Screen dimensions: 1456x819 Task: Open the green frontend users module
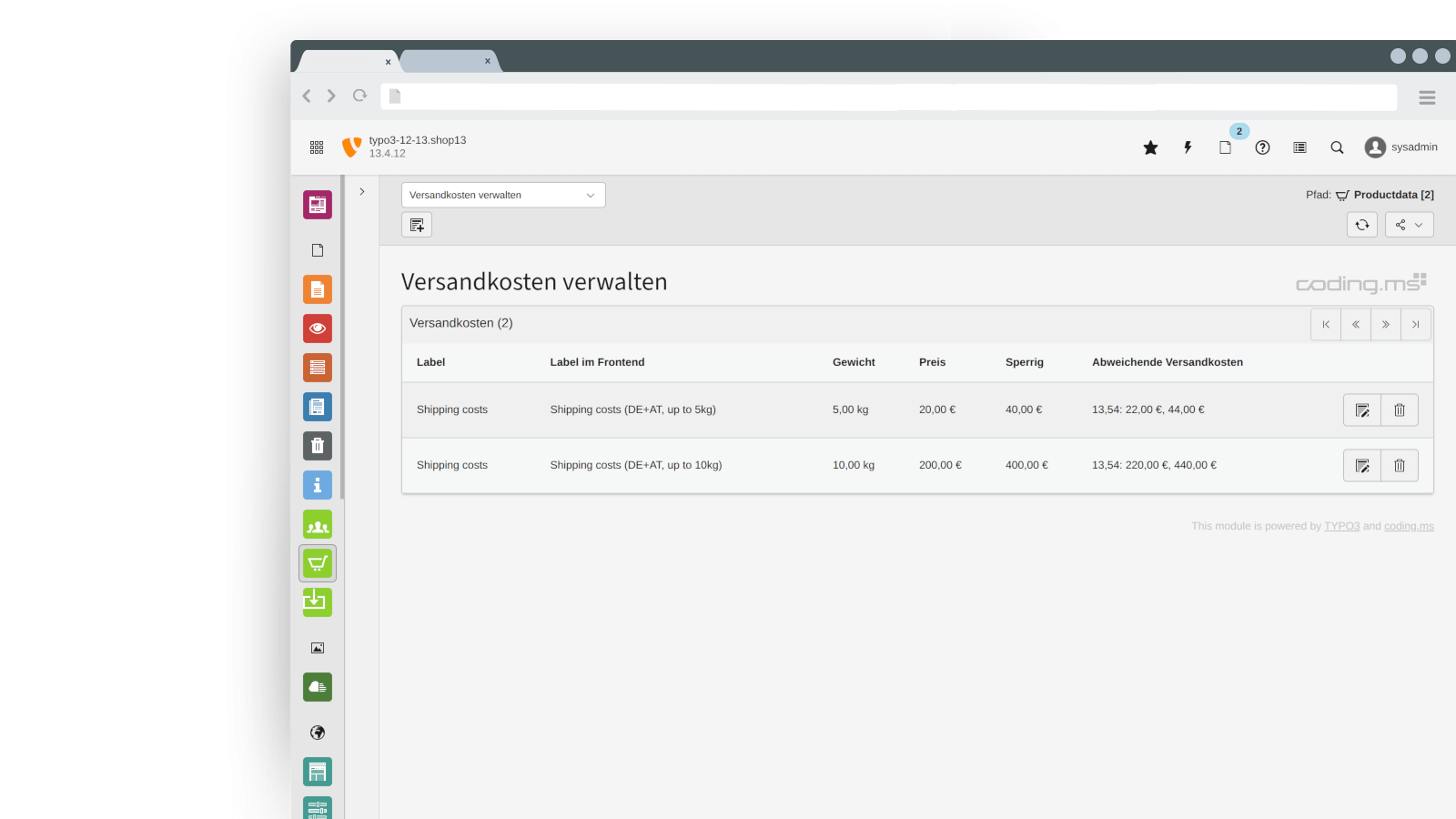tap(318, 524)
